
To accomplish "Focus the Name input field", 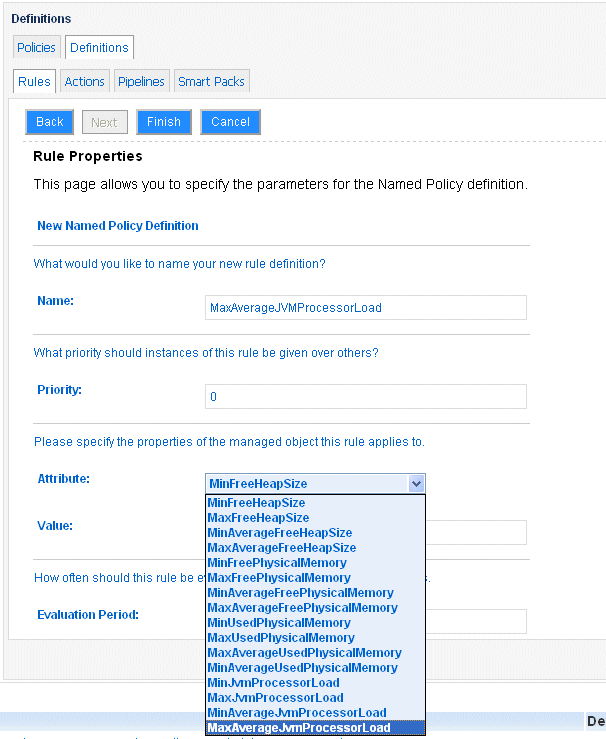I will 366,307.
